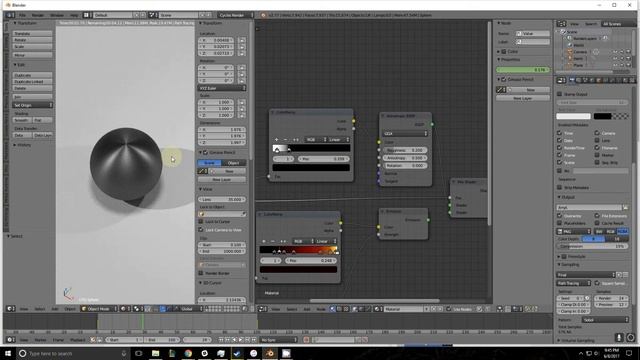The image size is (640, 360).
Task: Open File Explorer from taskbar
Action: click(156, 353)
